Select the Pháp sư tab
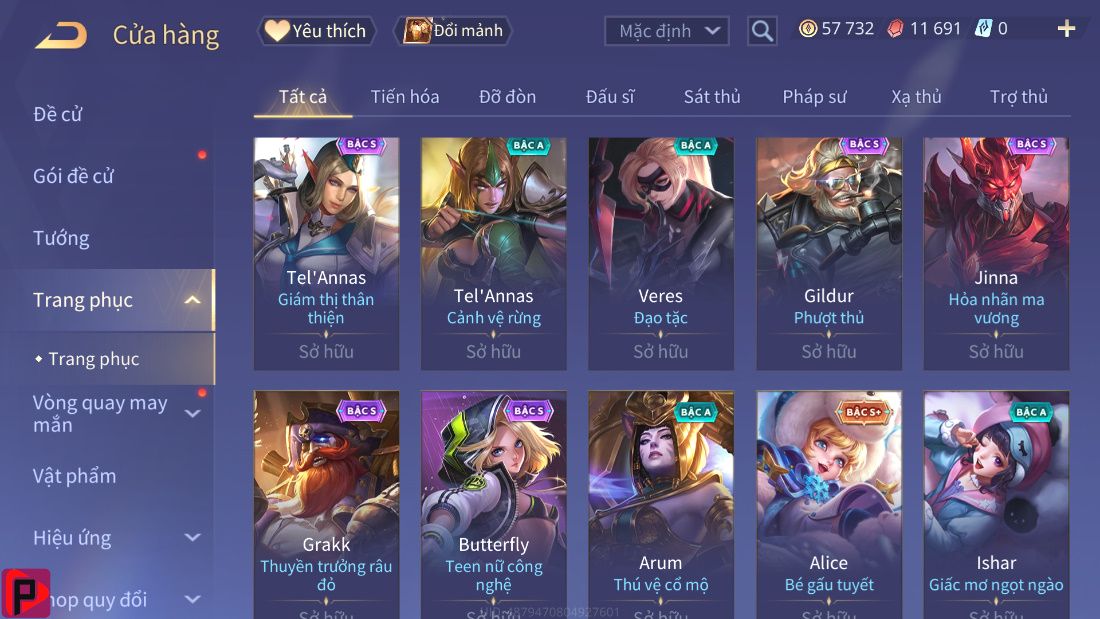1100x619 pixels. (814, 97)
